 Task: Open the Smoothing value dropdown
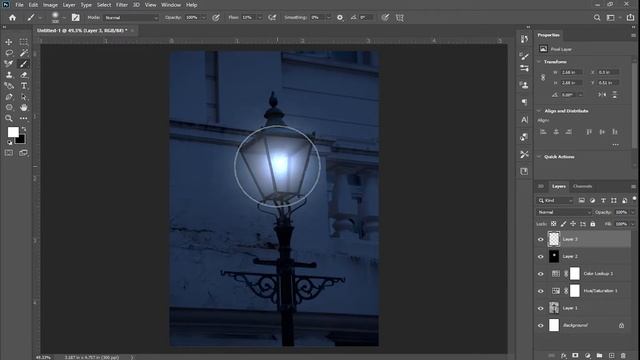pos(328,18)
